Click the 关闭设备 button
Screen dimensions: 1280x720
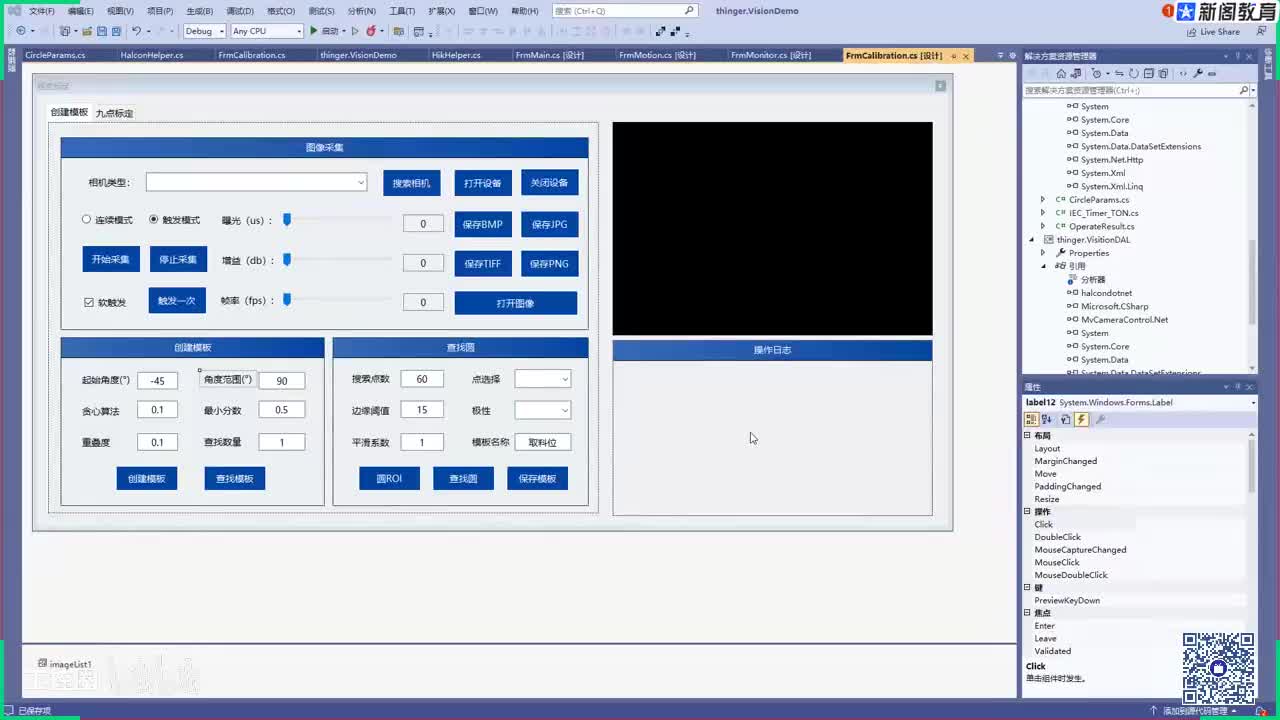549,183
